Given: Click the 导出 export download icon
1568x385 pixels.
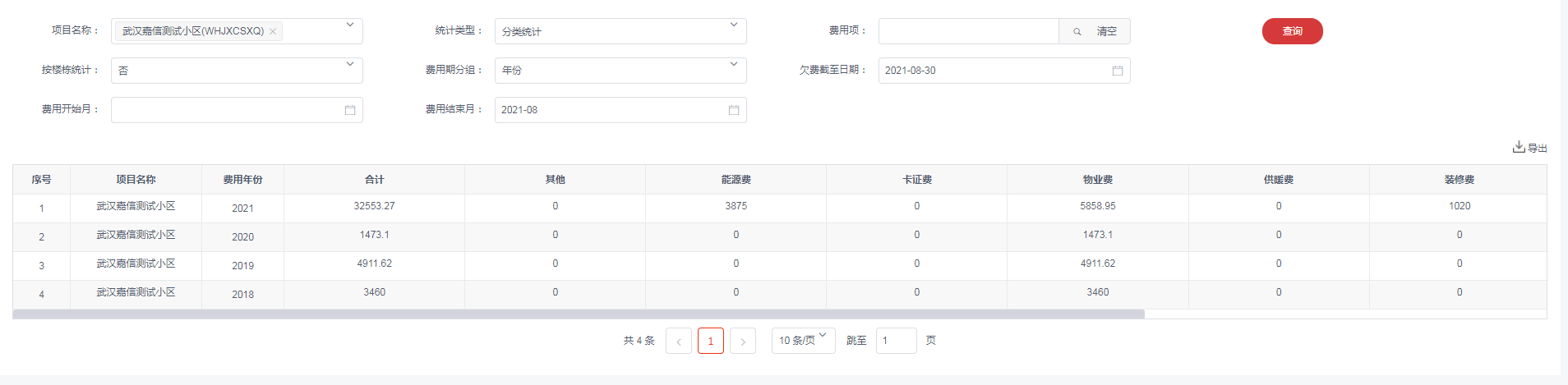Looking at the screenshot, I should pyautogui.click(x=1519, y=148).
